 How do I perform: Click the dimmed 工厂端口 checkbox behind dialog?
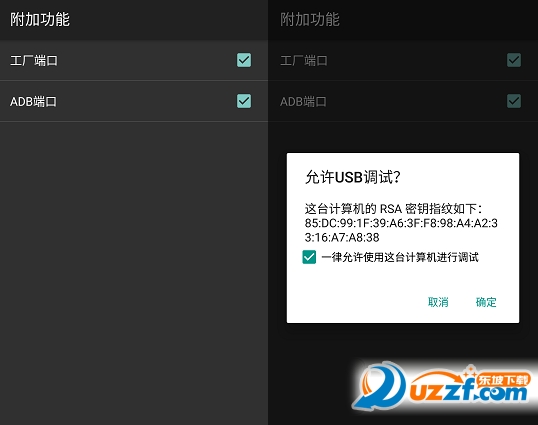pos(514,60)
